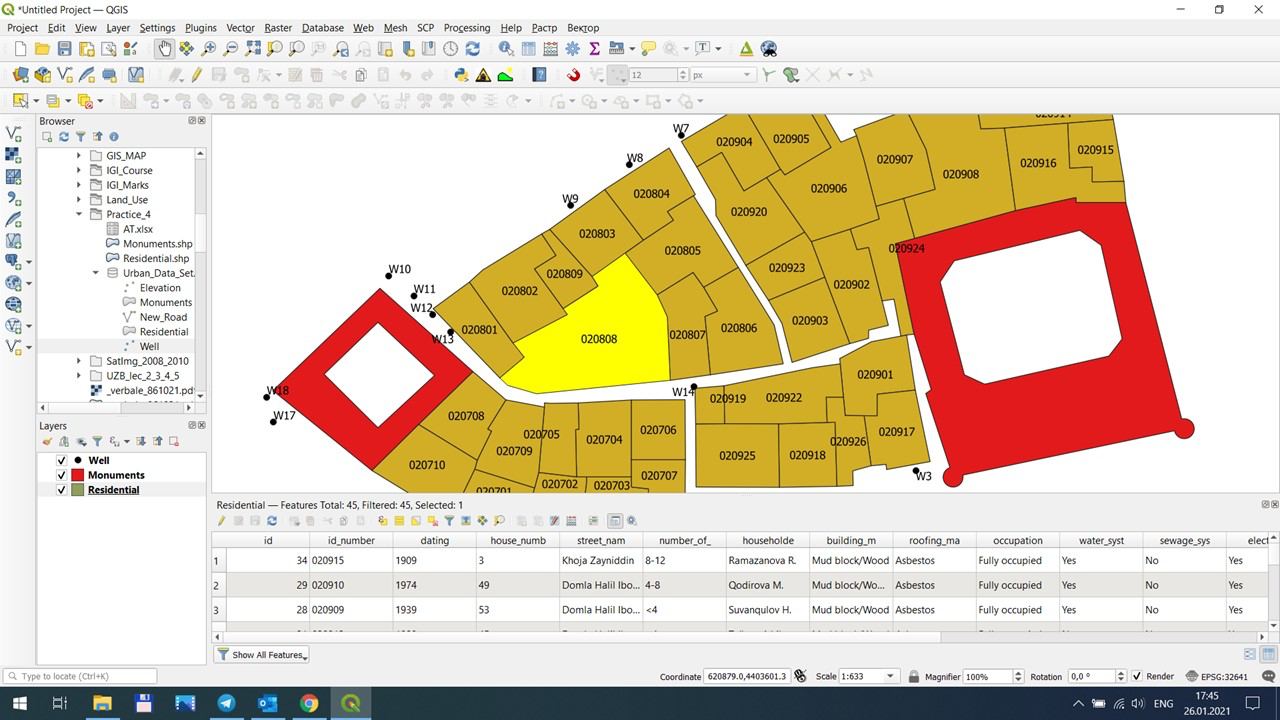Click the Zoom Out magnifier tool
This screenshot has height=720, width=1280.
click(x=231, y=48)
